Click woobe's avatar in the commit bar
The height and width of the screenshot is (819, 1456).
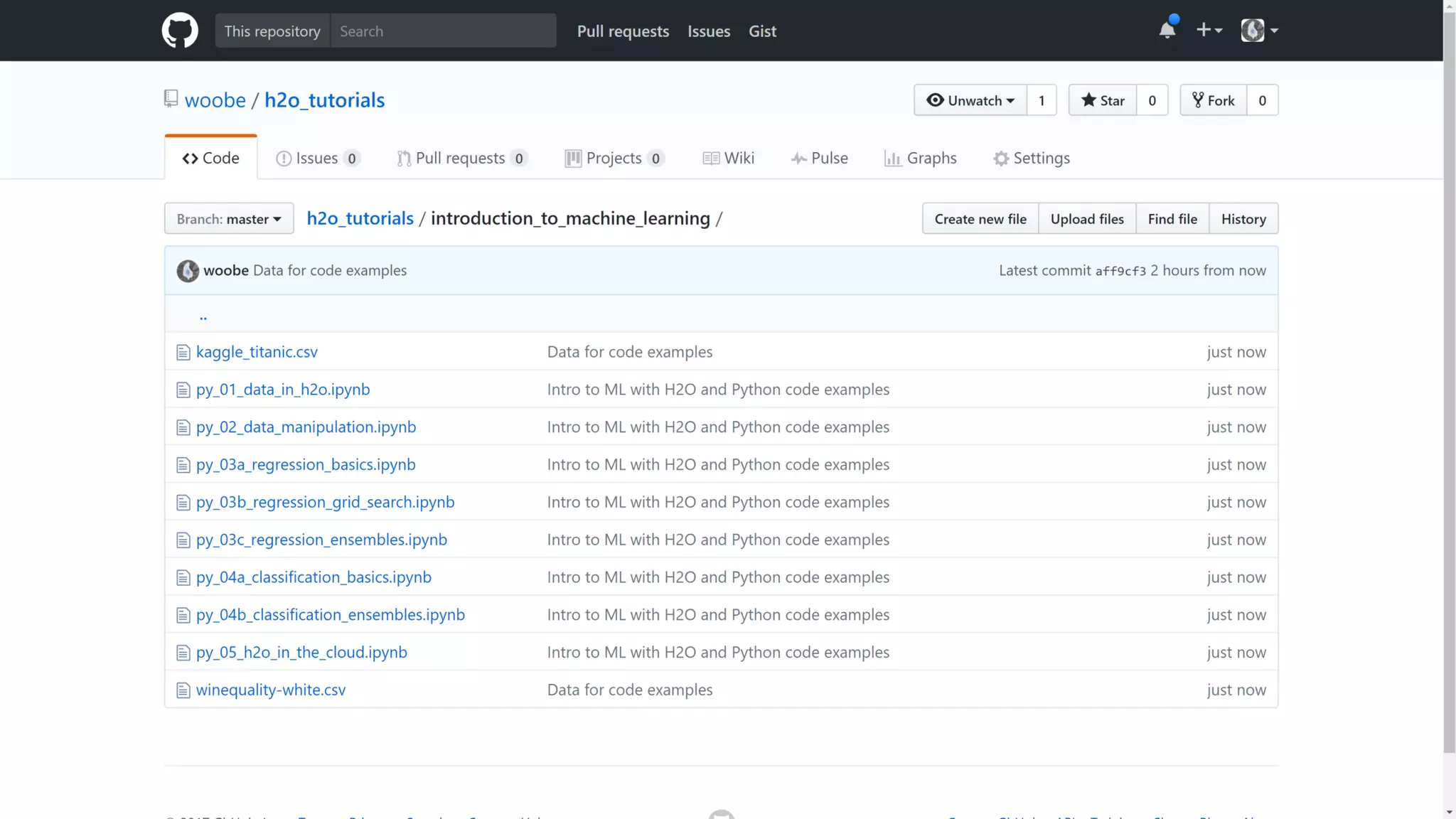(x=188, y=271)
